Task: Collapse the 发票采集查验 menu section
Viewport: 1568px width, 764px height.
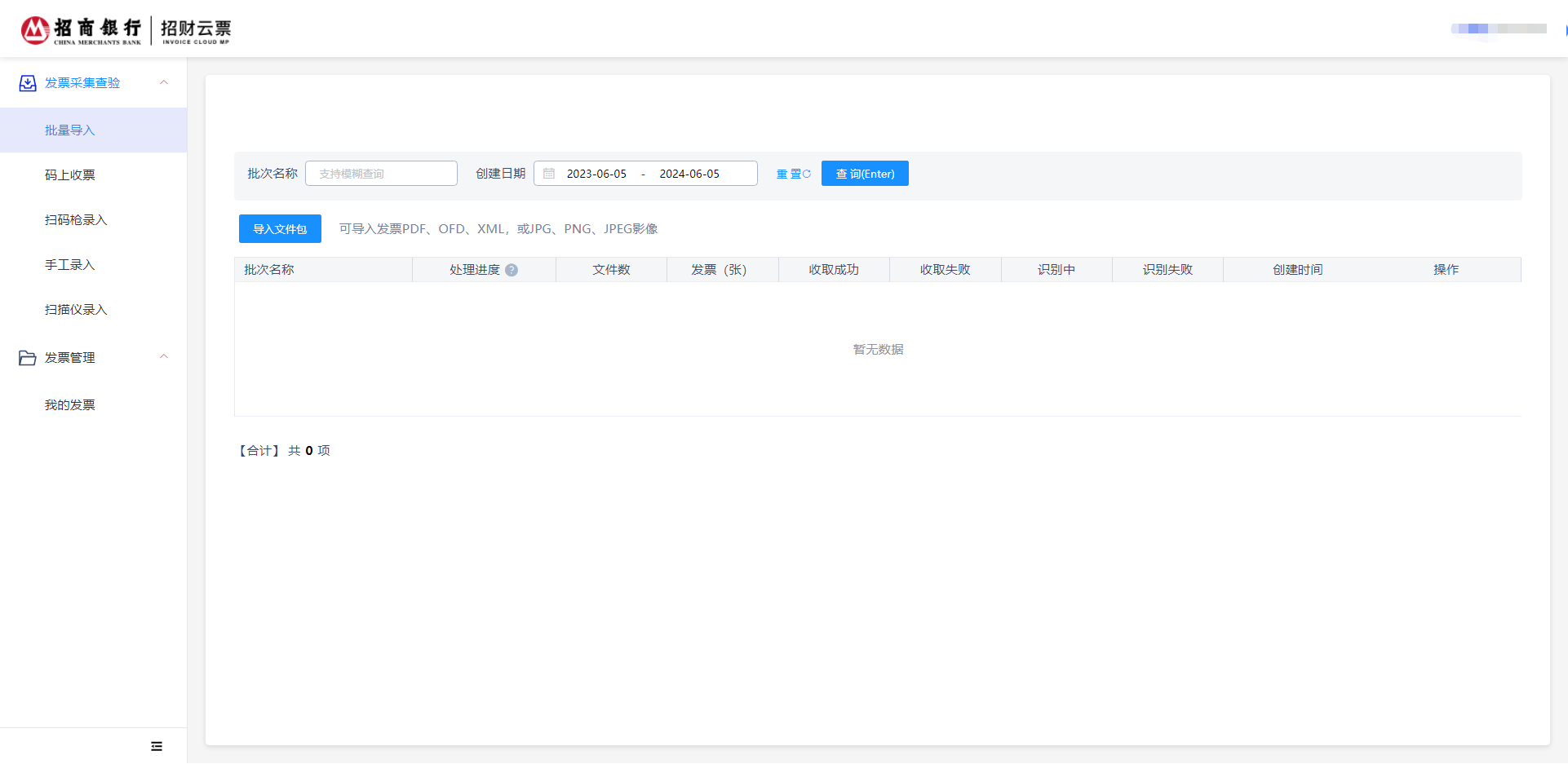Action: pos(163,82)
